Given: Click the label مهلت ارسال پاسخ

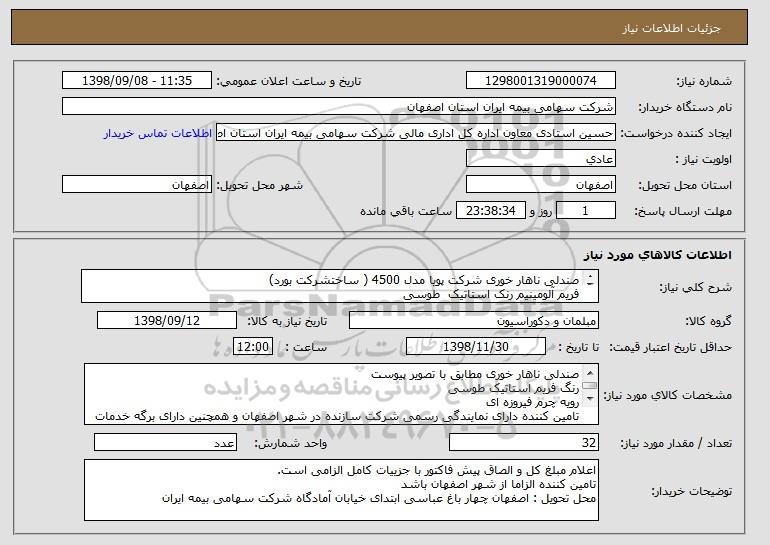Looking at the screenshot, I should pos(683,211).
